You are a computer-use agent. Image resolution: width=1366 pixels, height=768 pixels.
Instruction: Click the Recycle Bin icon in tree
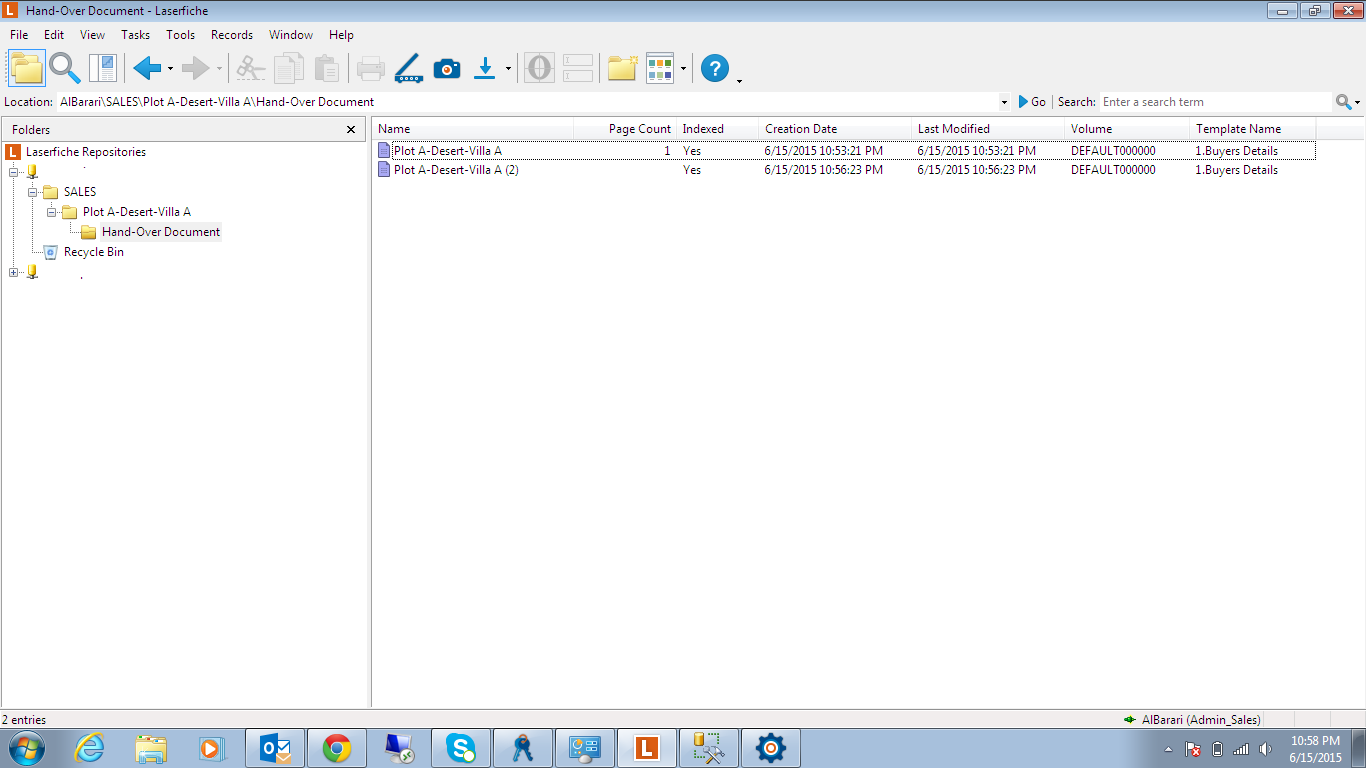click(x=51, y=252)
